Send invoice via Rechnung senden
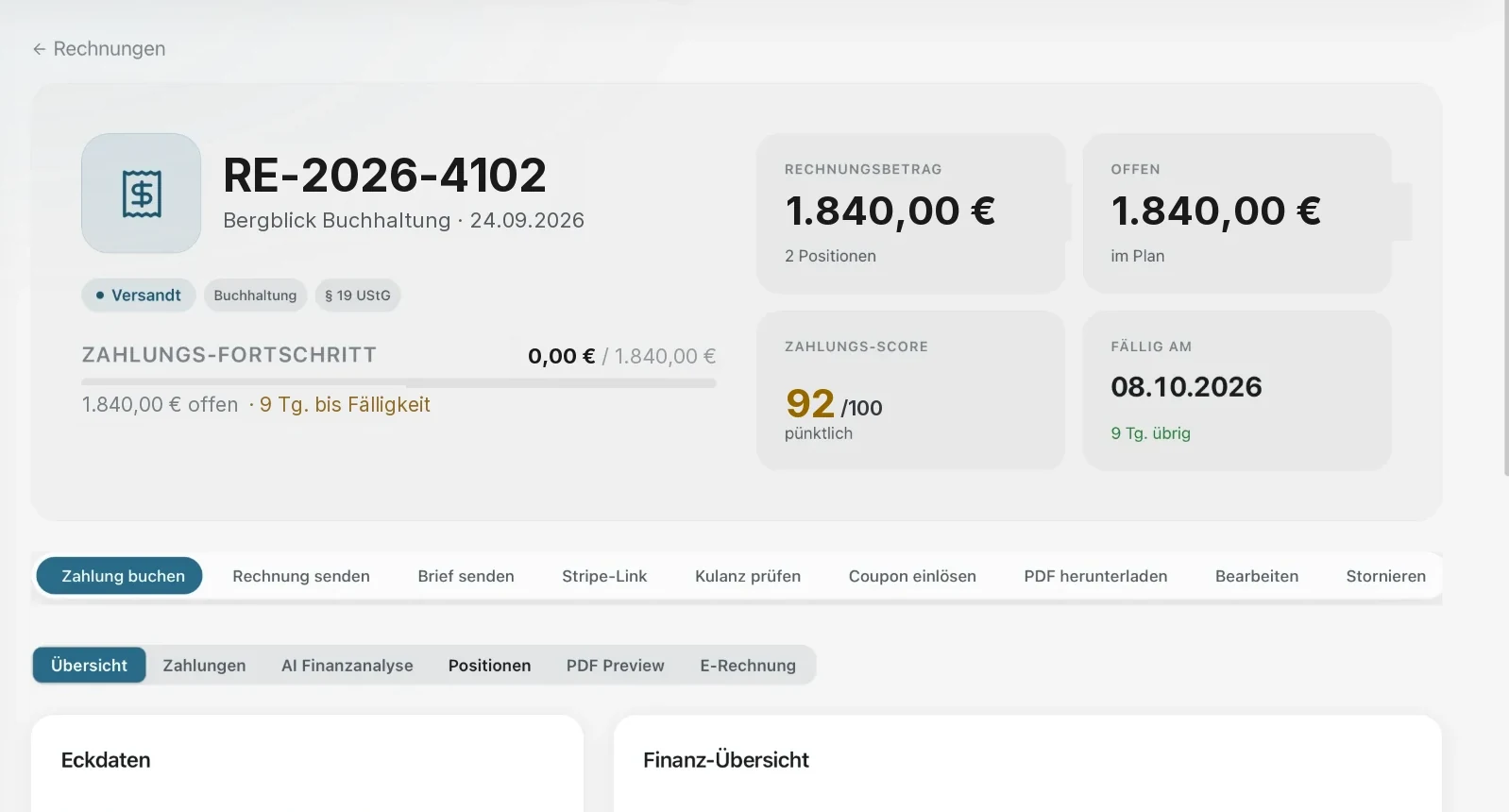 coord(301,576)
